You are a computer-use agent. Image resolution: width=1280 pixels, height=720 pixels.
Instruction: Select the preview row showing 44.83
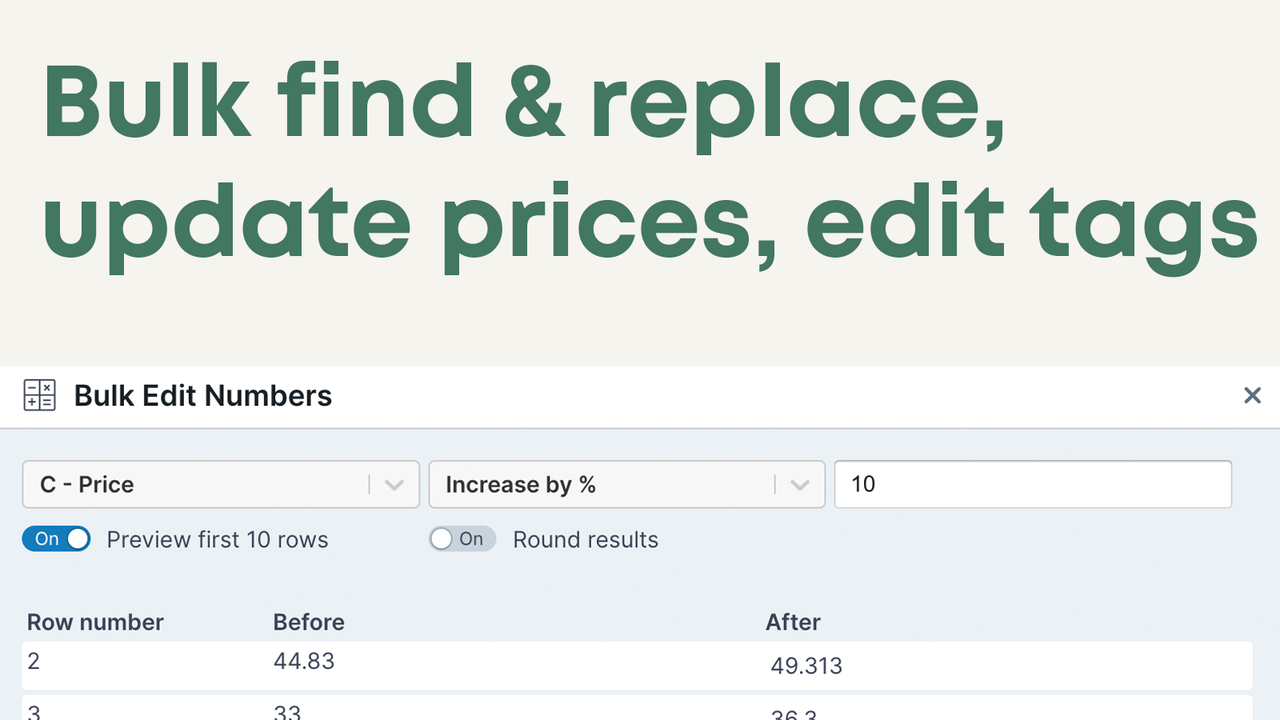(304, 661)
